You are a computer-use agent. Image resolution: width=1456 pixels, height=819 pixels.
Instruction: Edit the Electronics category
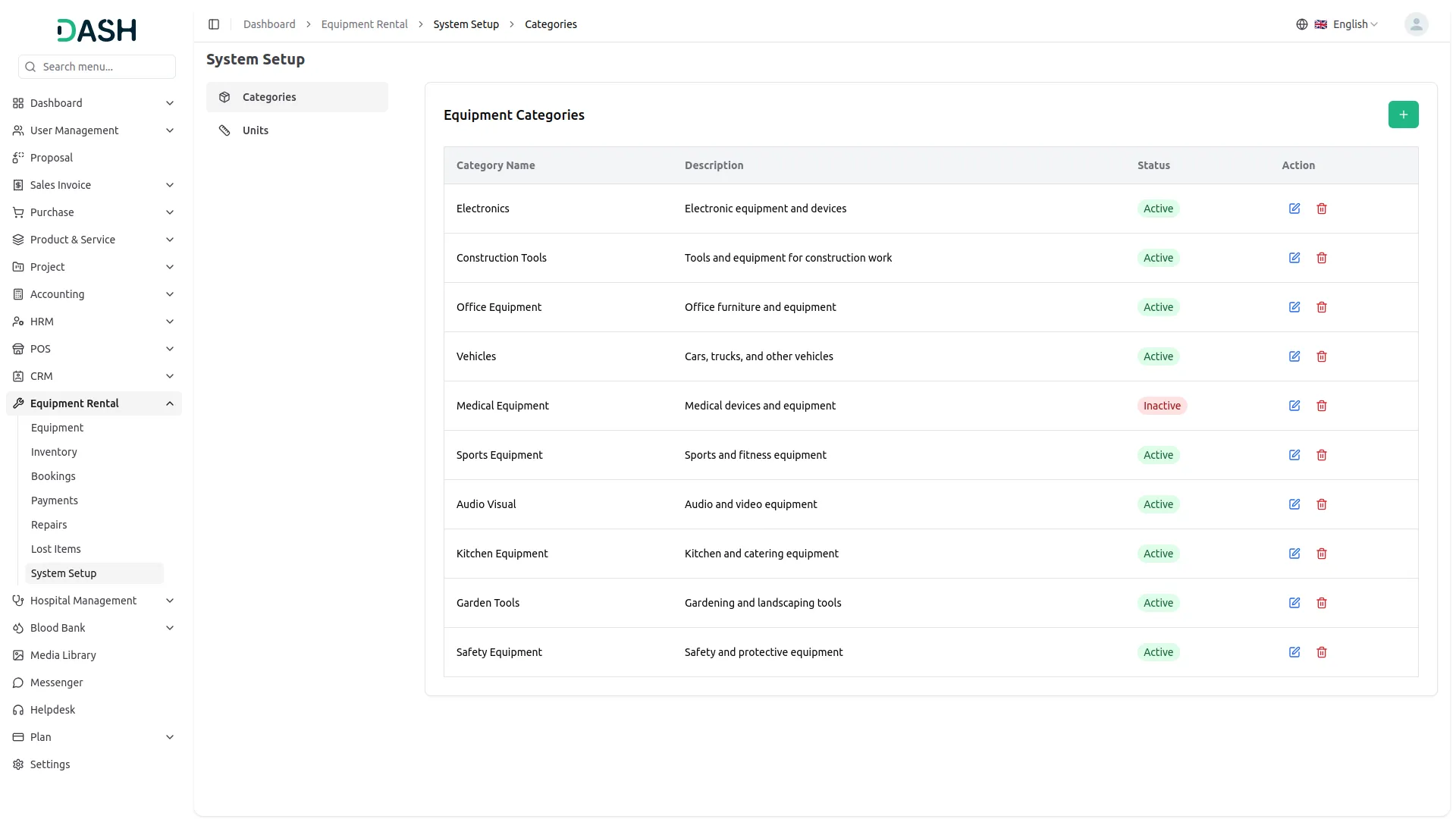[1294, 209]
